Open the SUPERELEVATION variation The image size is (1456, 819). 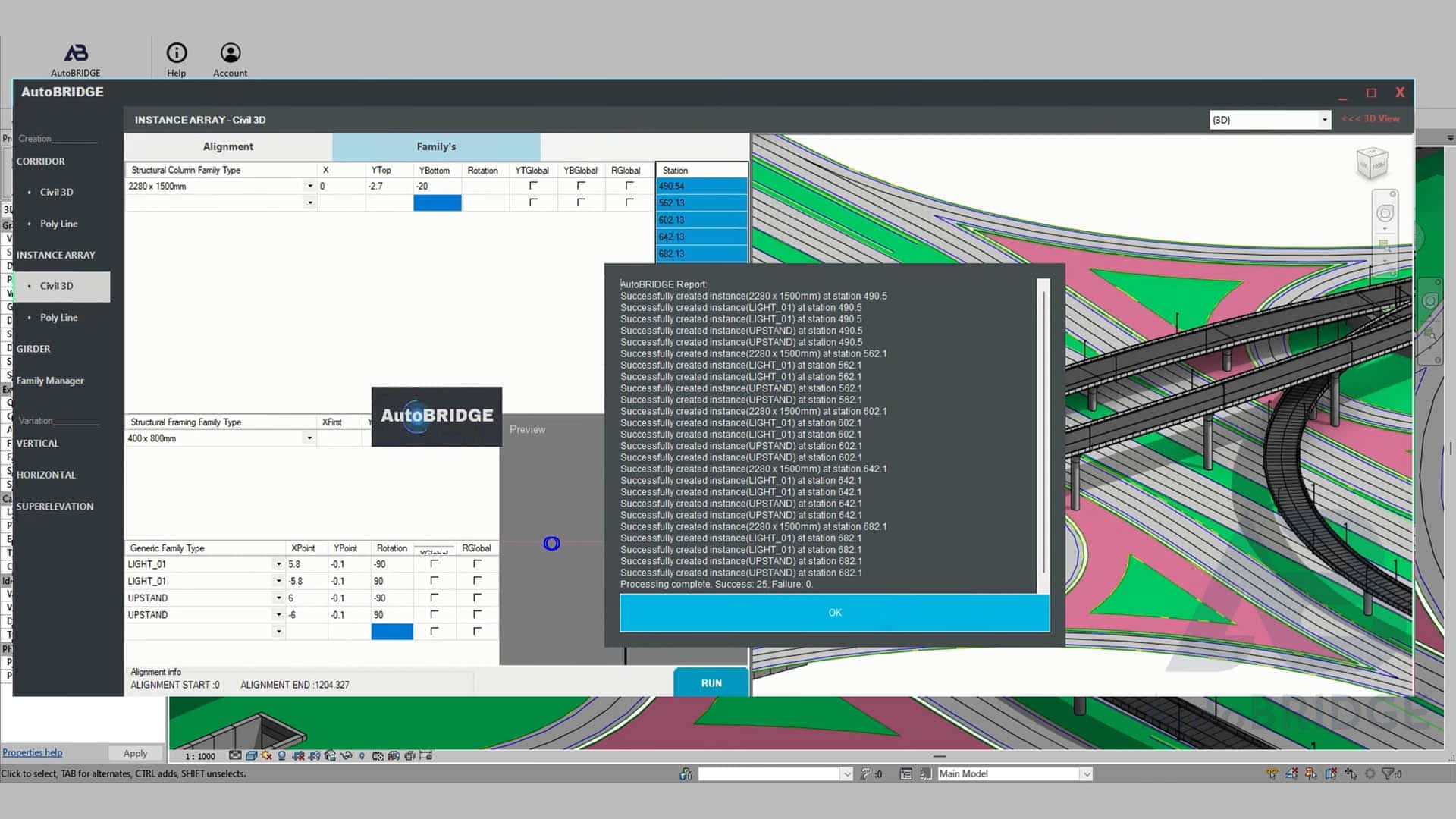click(55, 507)
